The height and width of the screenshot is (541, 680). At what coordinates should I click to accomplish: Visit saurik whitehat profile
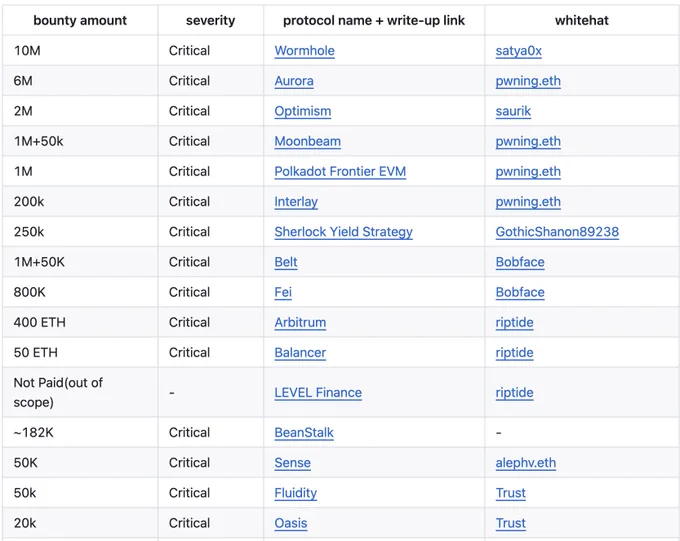click(x=513, y=111)
